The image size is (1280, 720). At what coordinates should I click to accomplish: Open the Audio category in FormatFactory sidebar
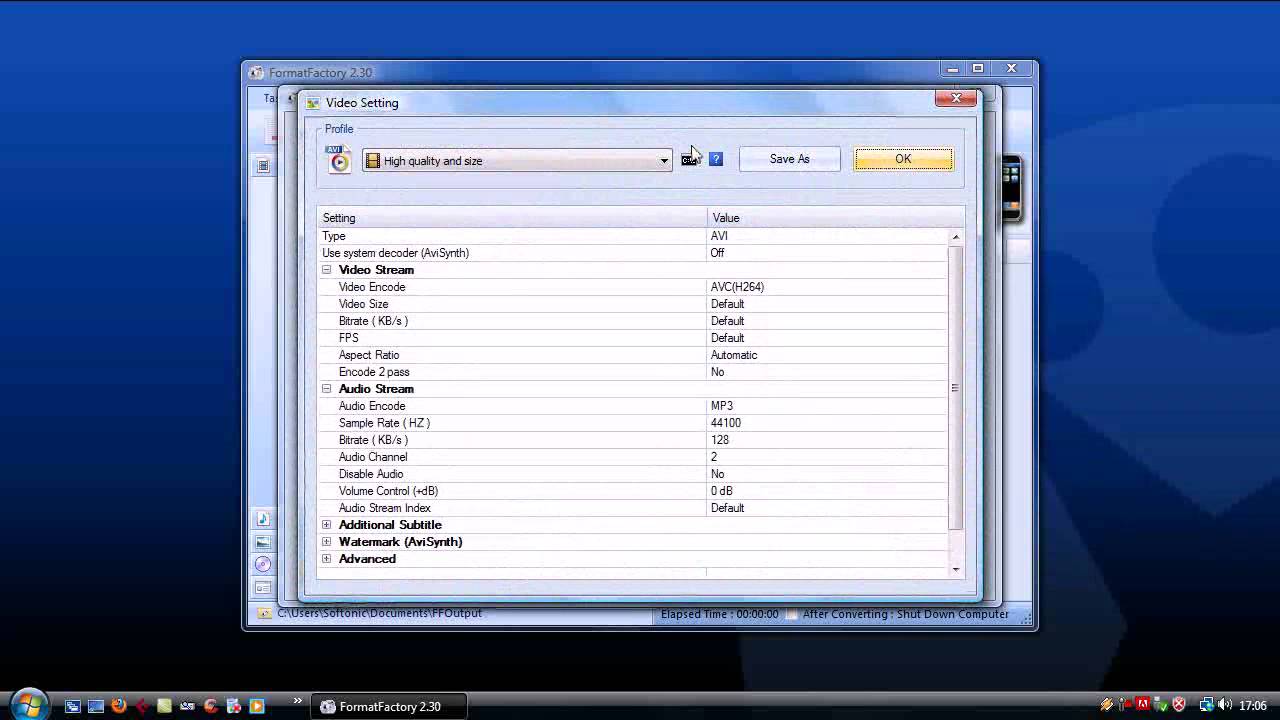[x=263, y=518]
